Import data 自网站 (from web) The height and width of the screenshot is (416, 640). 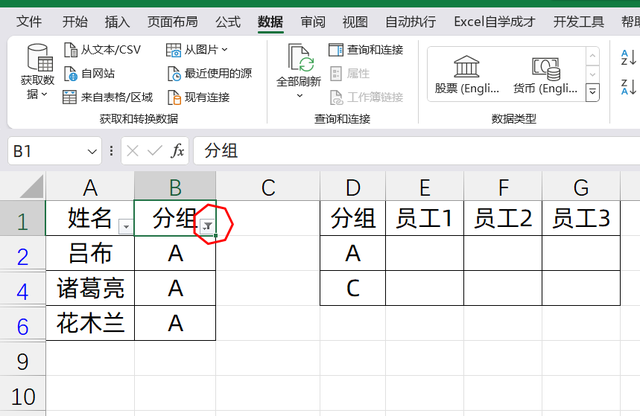[x=89, y=73]
